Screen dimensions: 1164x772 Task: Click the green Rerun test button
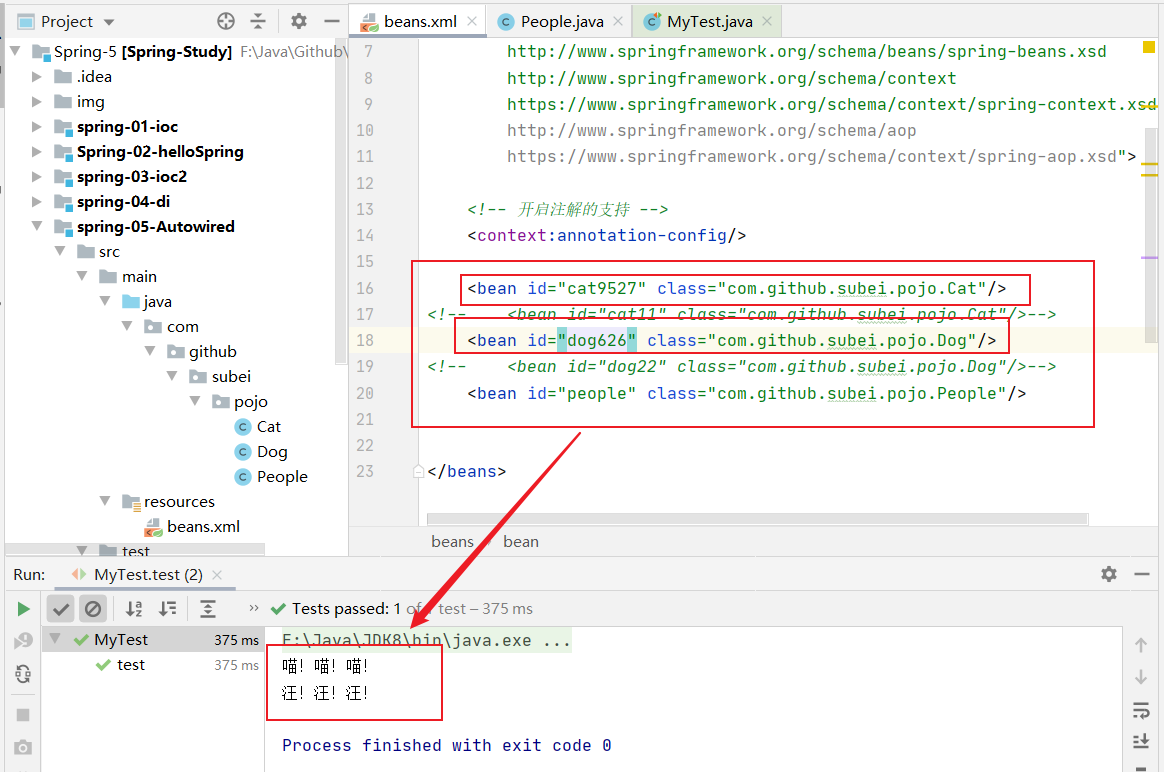click(x=23, y=609)
